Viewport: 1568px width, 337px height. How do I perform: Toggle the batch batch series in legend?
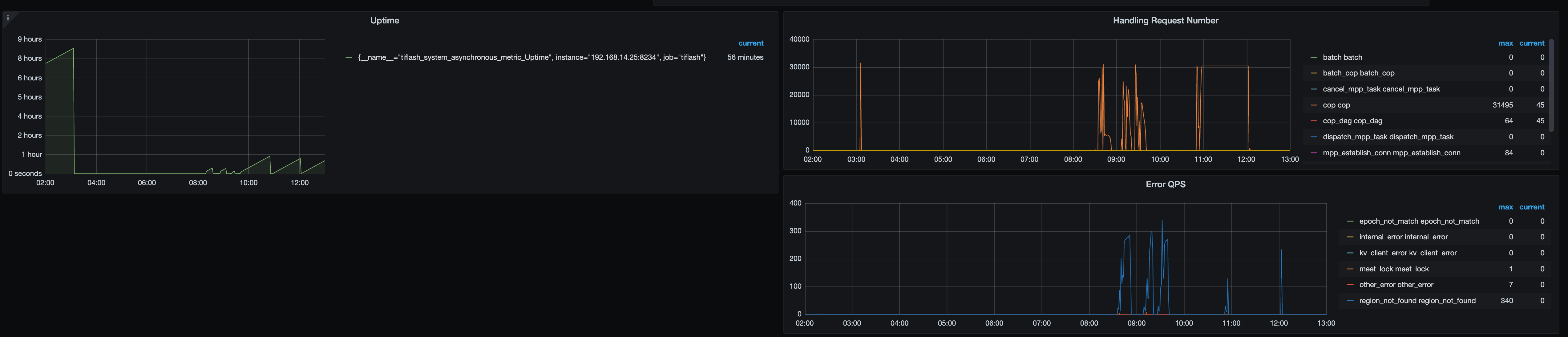click(x=1342, y=57)
